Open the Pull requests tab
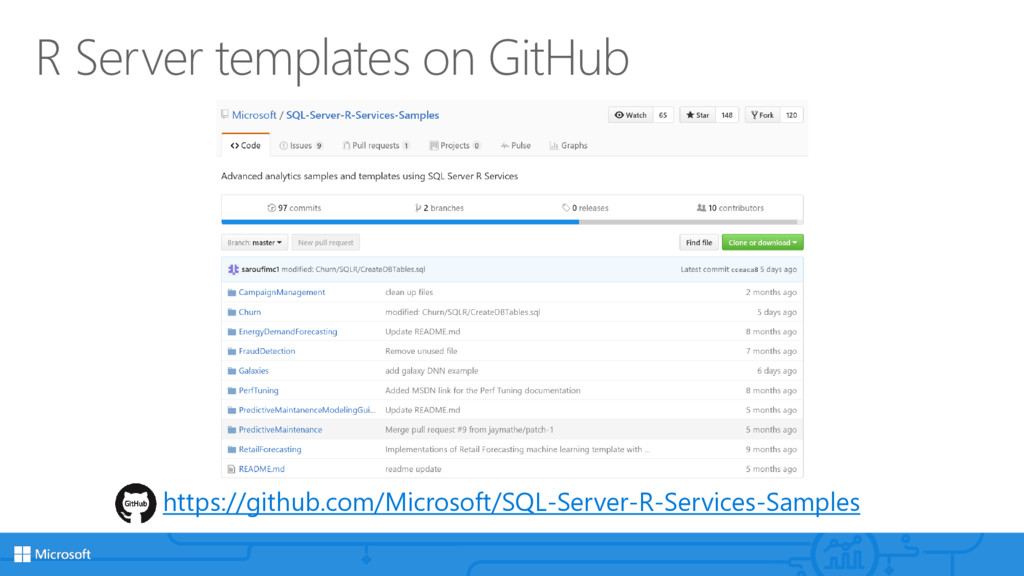This screenshot has width=1024, height=576. 375,146
